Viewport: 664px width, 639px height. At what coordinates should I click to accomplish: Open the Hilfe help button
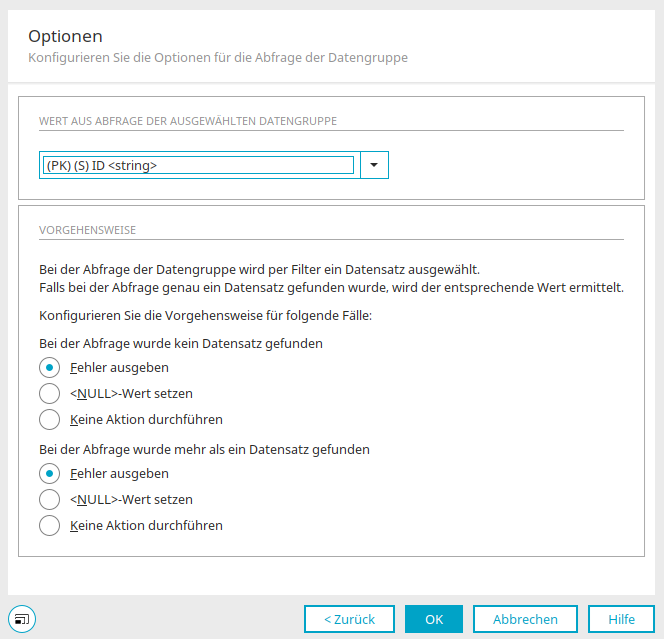pos(621,619)
